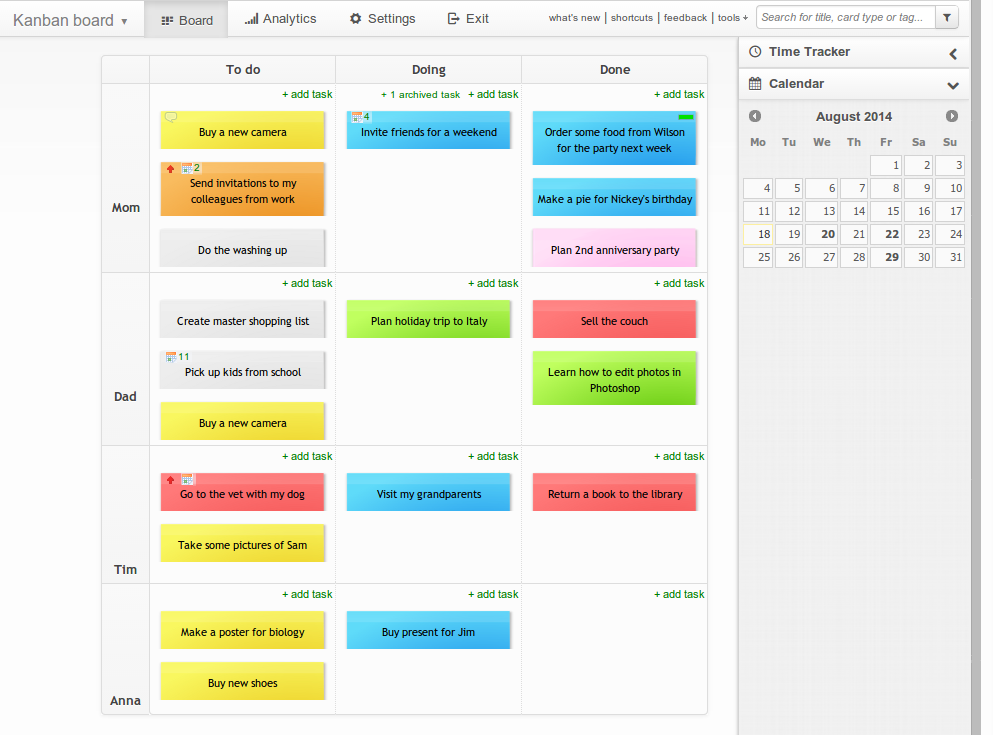Click the "what's new" link
This screenshot has height=735, width=993.
pyautogui.click(x=574, y=17)
